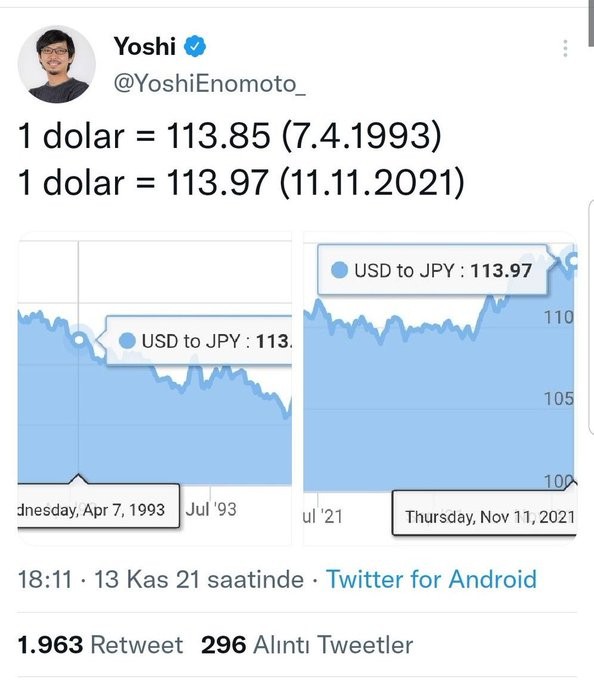
Task: Open the 1993 USD to JPY chart image
Action: click(155, 388)
